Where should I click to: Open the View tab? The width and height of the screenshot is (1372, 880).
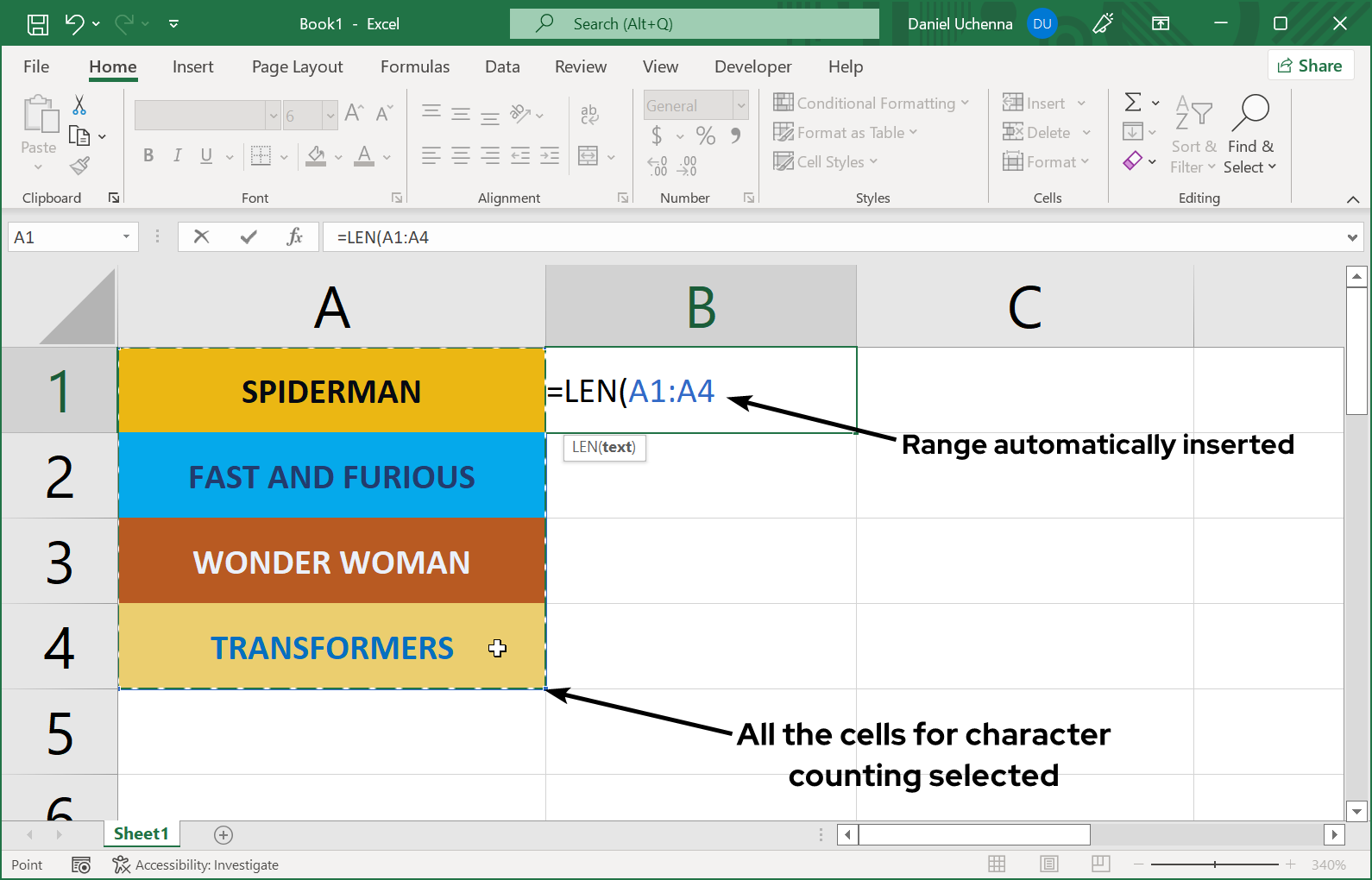tap(660, 66)
